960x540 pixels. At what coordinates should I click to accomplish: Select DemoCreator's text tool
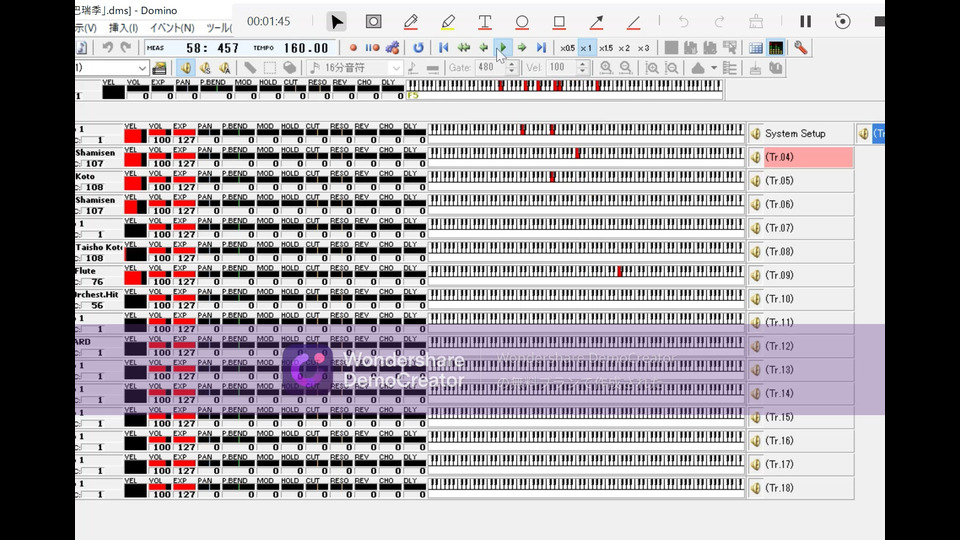pos(484,21)
